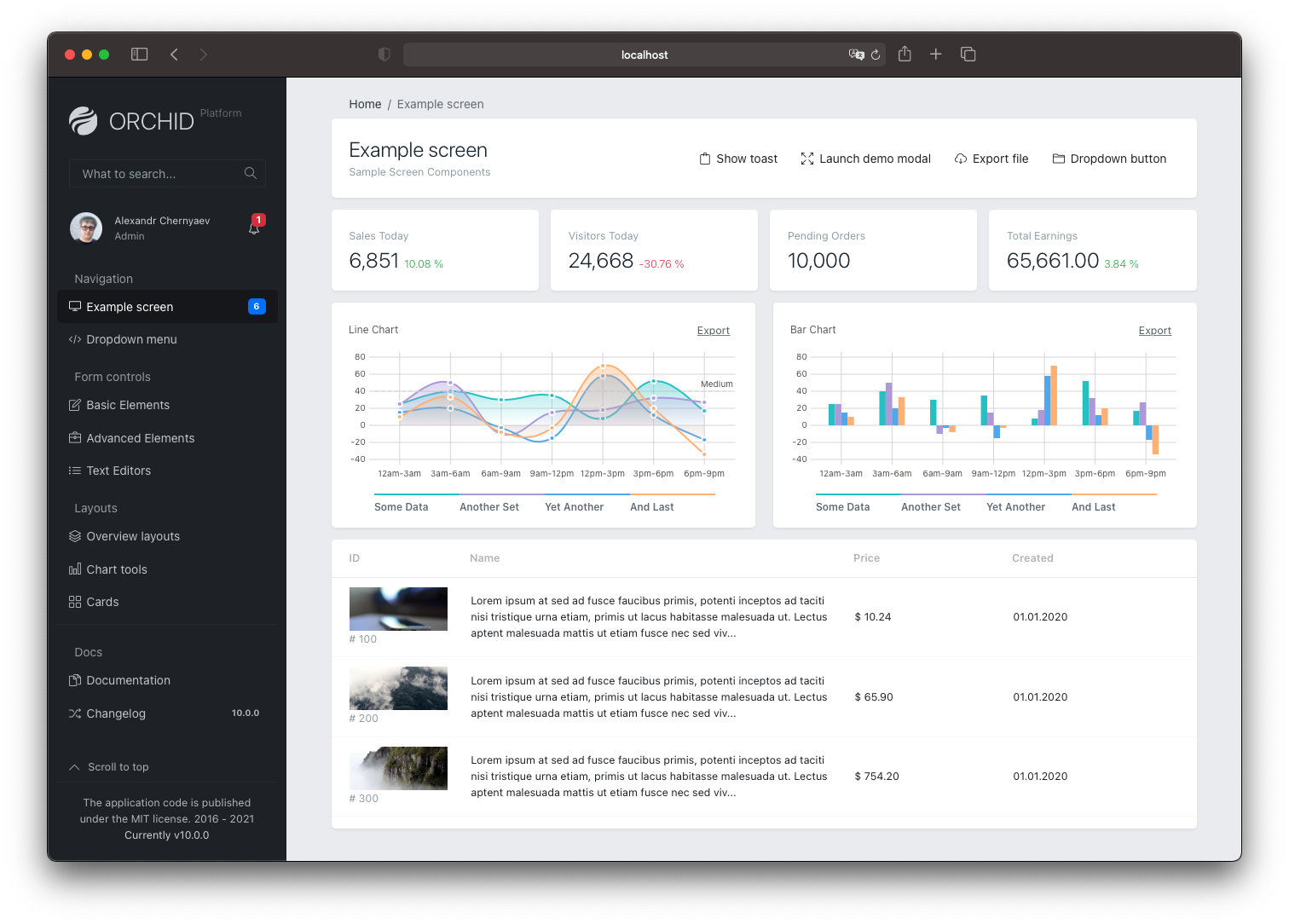Toggle Another Set in Bar Chart legend
Screen dimensions: 1289x924
click(x=943, y=505)
